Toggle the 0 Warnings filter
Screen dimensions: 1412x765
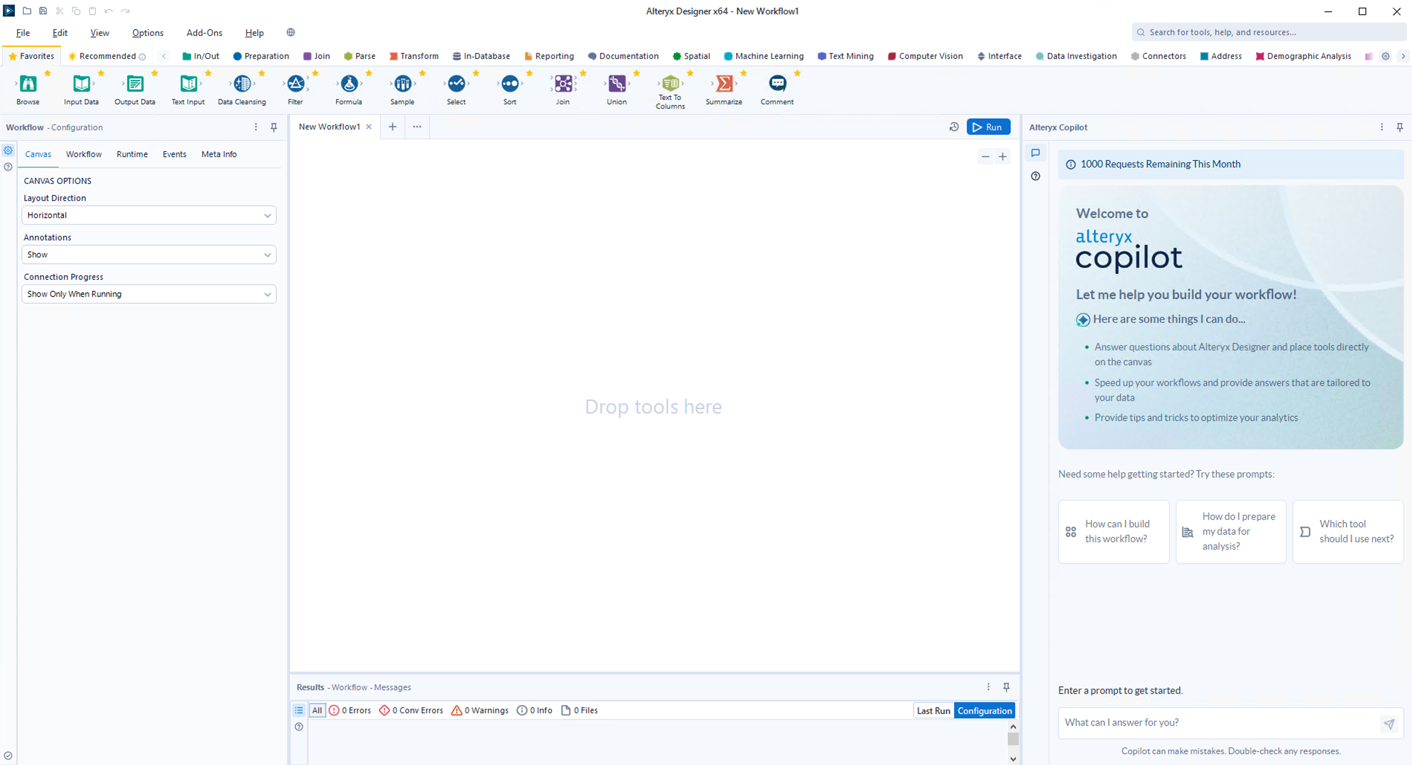coord(480,710)
